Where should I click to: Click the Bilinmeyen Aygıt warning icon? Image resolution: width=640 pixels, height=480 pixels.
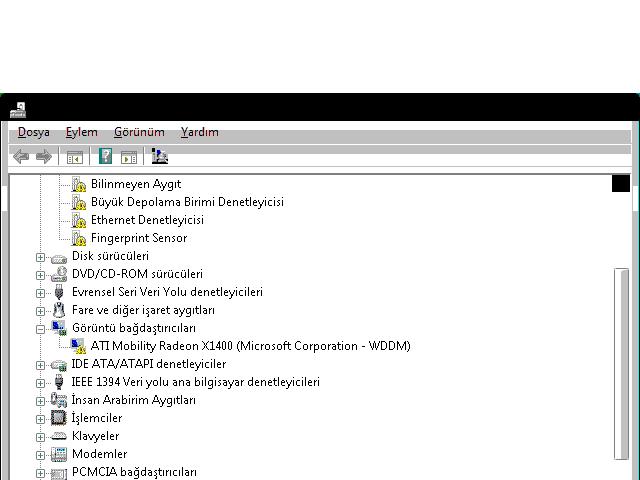78,184
